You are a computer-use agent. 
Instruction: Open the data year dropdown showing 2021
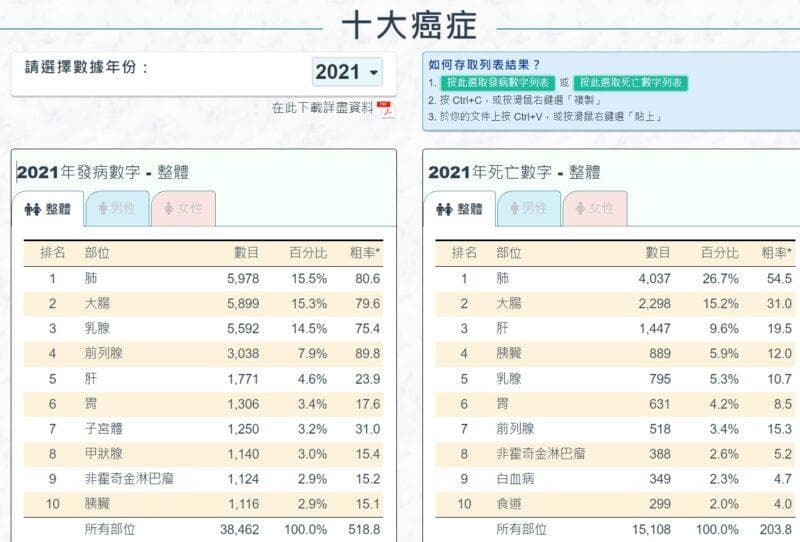(347, 72)
